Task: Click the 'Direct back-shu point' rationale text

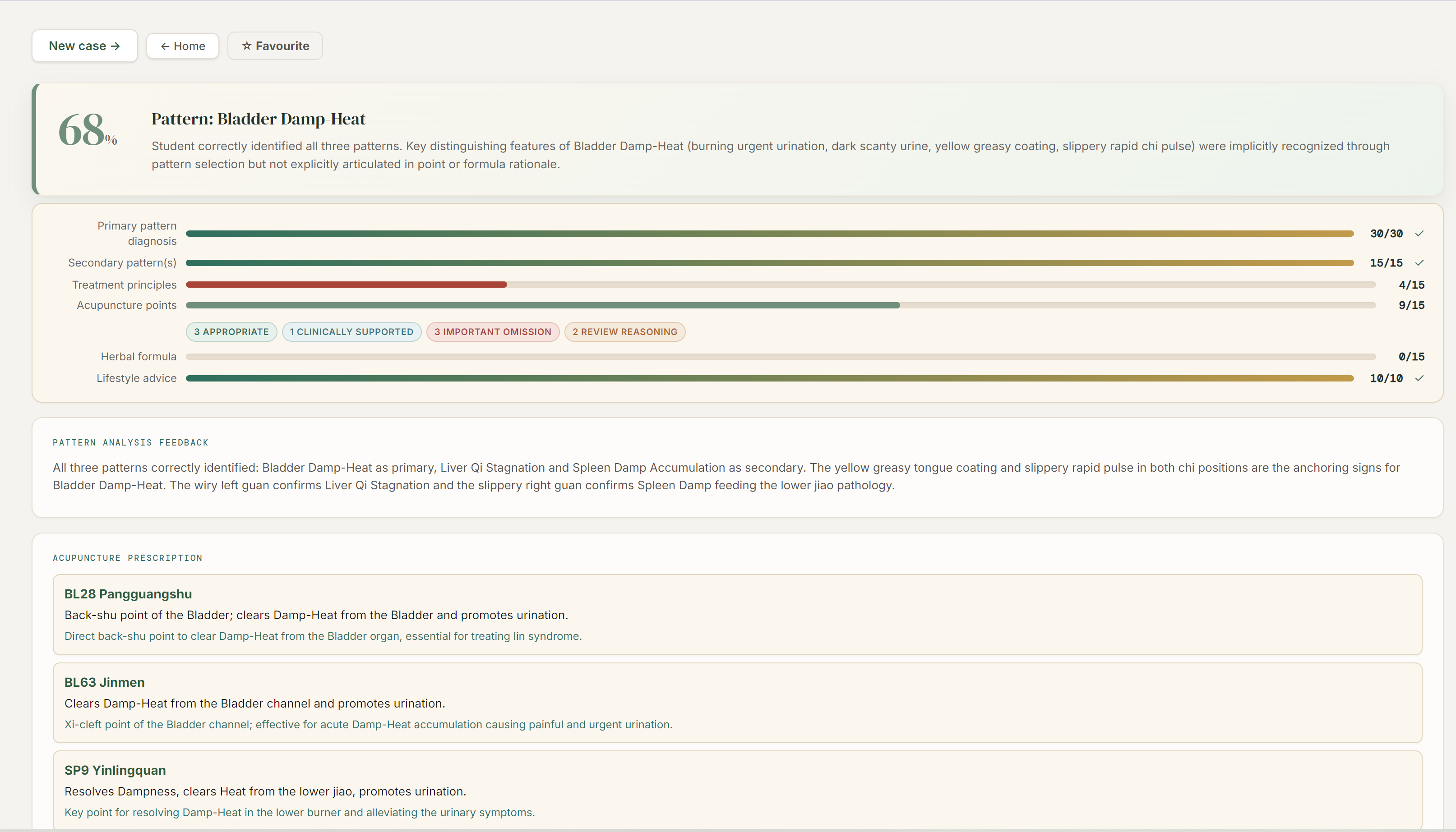Action: [x=323, y=636]
